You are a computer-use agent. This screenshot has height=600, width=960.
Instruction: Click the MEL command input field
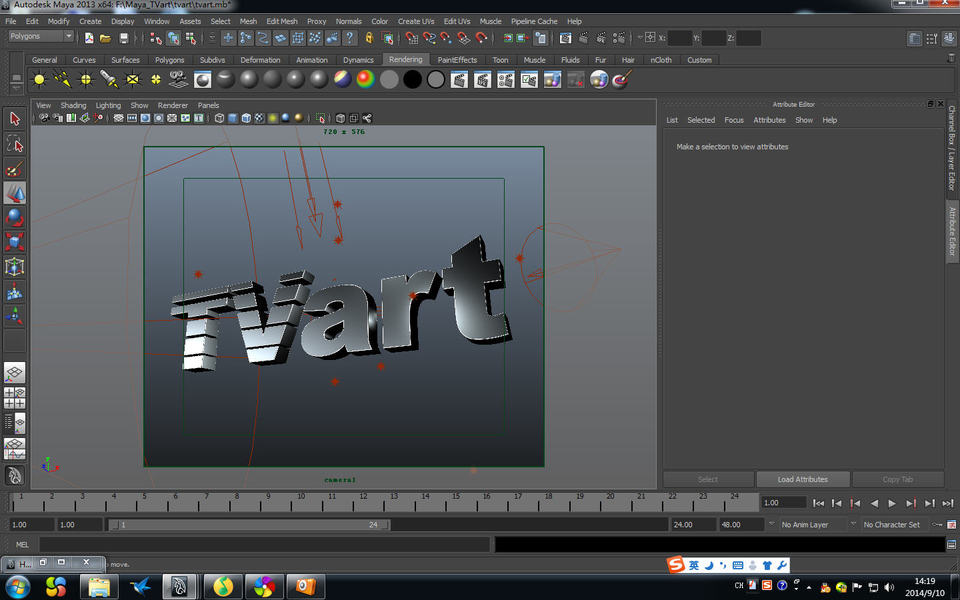tap(264, 545)
